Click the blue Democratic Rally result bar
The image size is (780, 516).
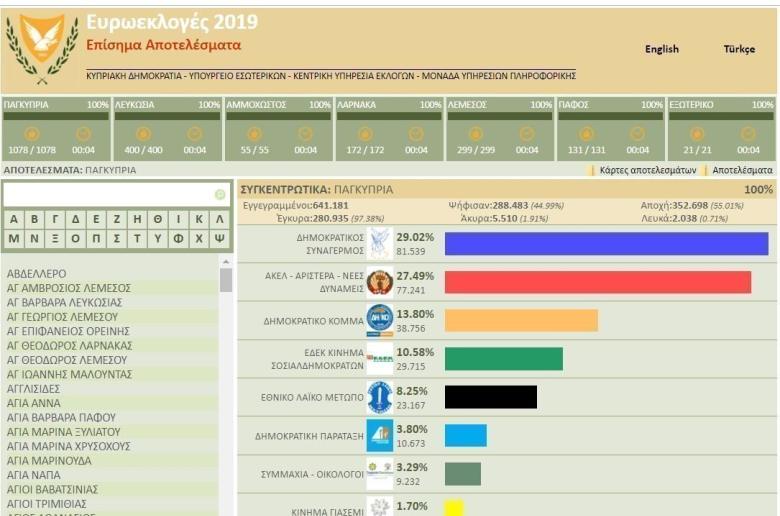pos(606,244)
